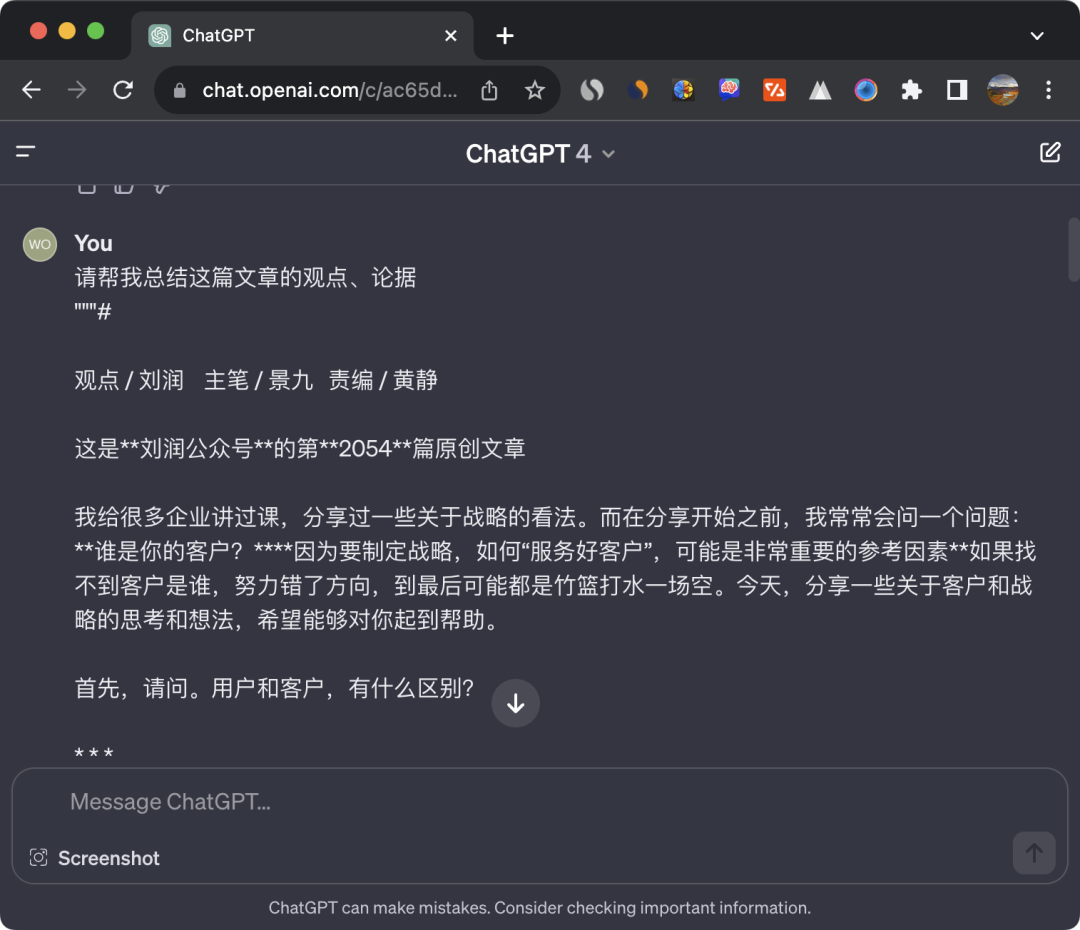Click the text '请帮我总结这篇文章的观点、论据'
Image resolution: width=1080 pixels, height=930 pixels.
tap(245, 278)
